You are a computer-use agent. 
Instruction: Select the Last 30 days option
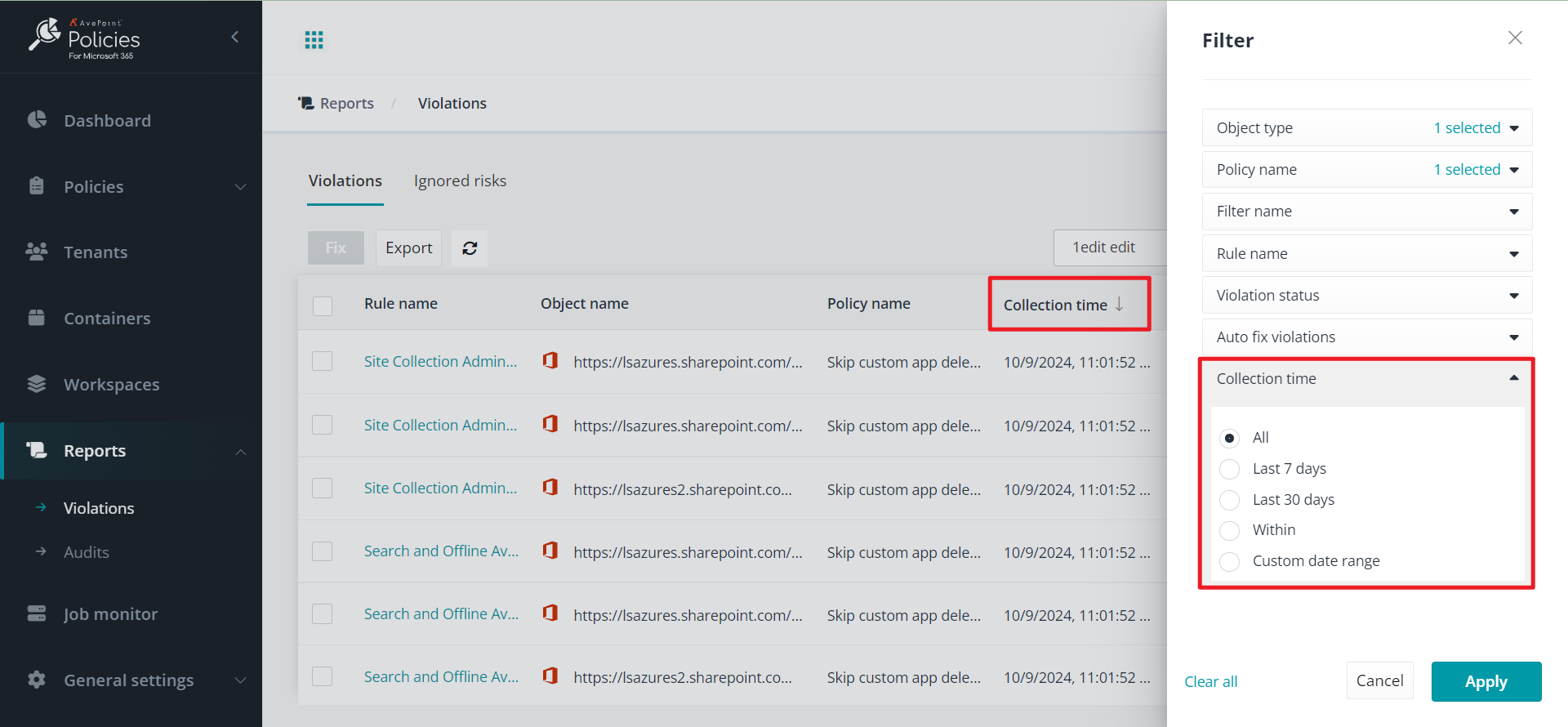pyautogui.click(x=1229, y=500)
